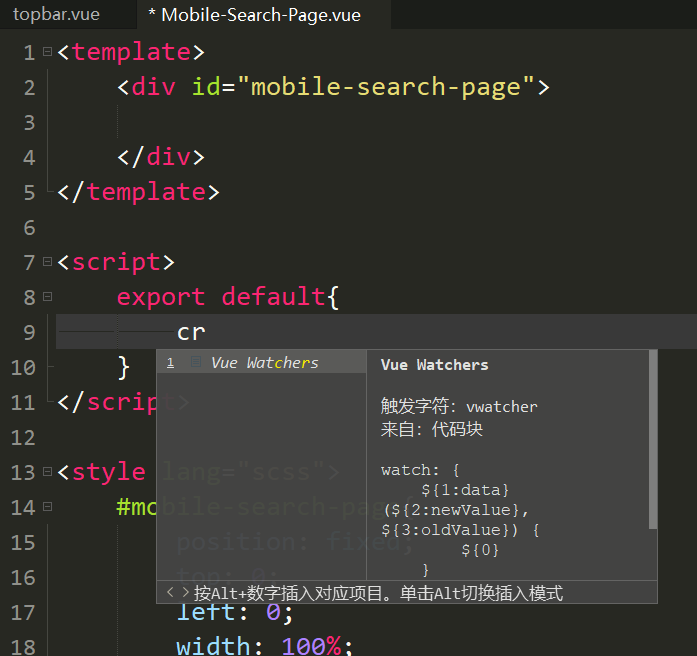Click the scrollbar in the snippet preview panel
697x656 pixels.
click(x=653, y=440)
